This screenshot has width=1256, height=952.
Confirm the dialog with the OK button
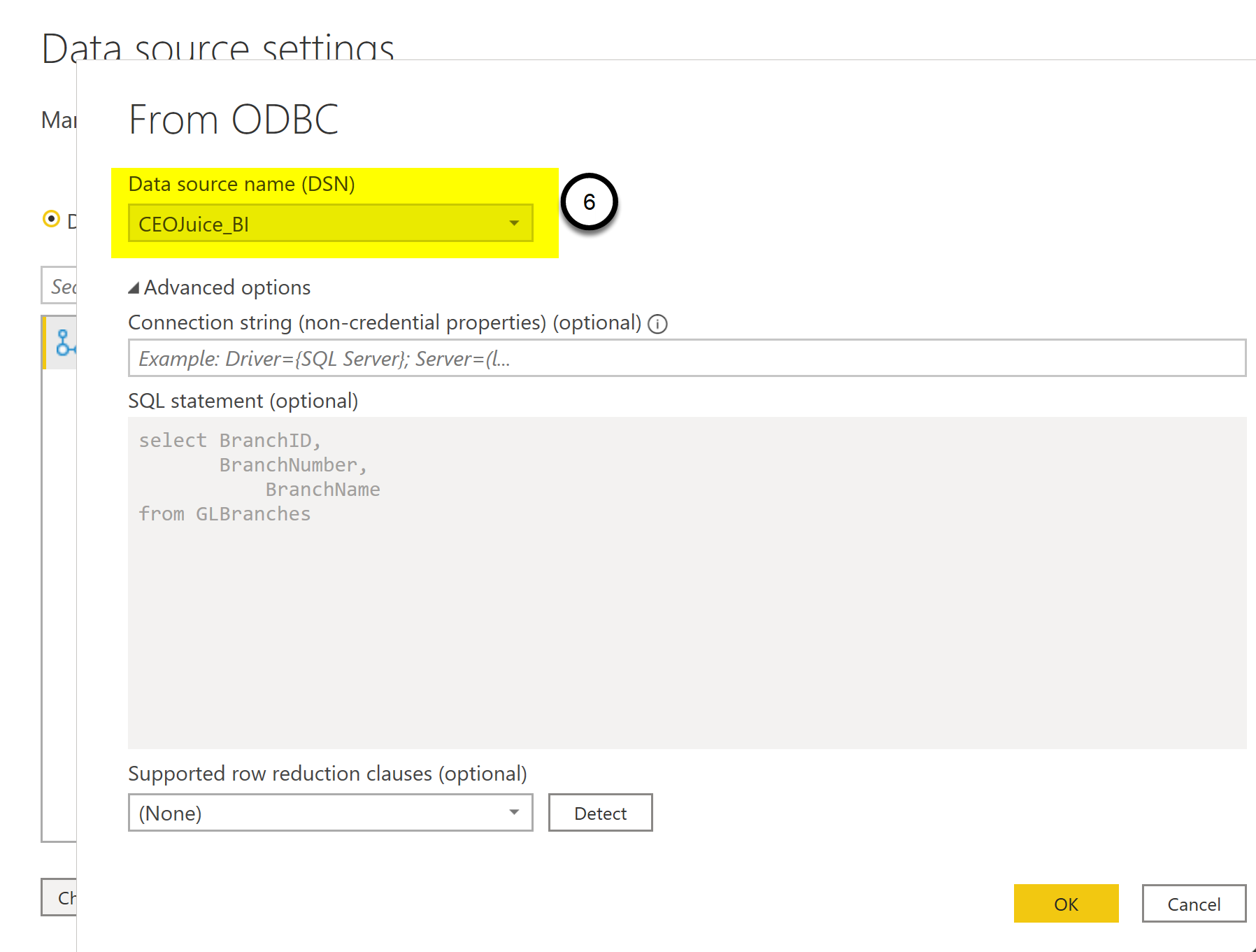tap(1066, 904)
